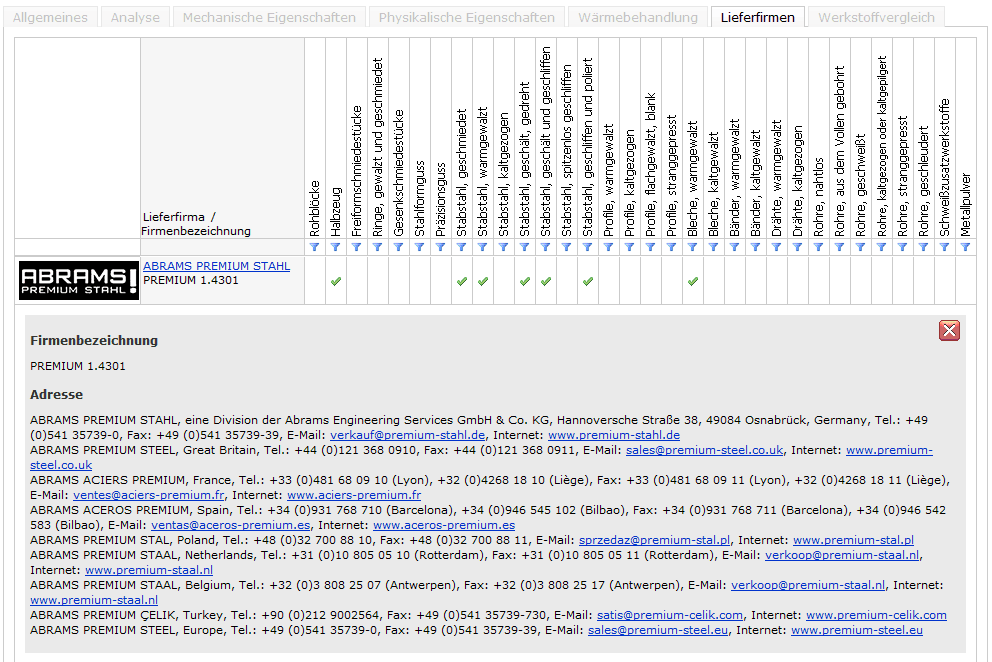Image resolution: width=992 pixels, height=662 pixels.
Task: Open filter dropdown for Drähte, warmgewalzt
Action: [776, 247]
